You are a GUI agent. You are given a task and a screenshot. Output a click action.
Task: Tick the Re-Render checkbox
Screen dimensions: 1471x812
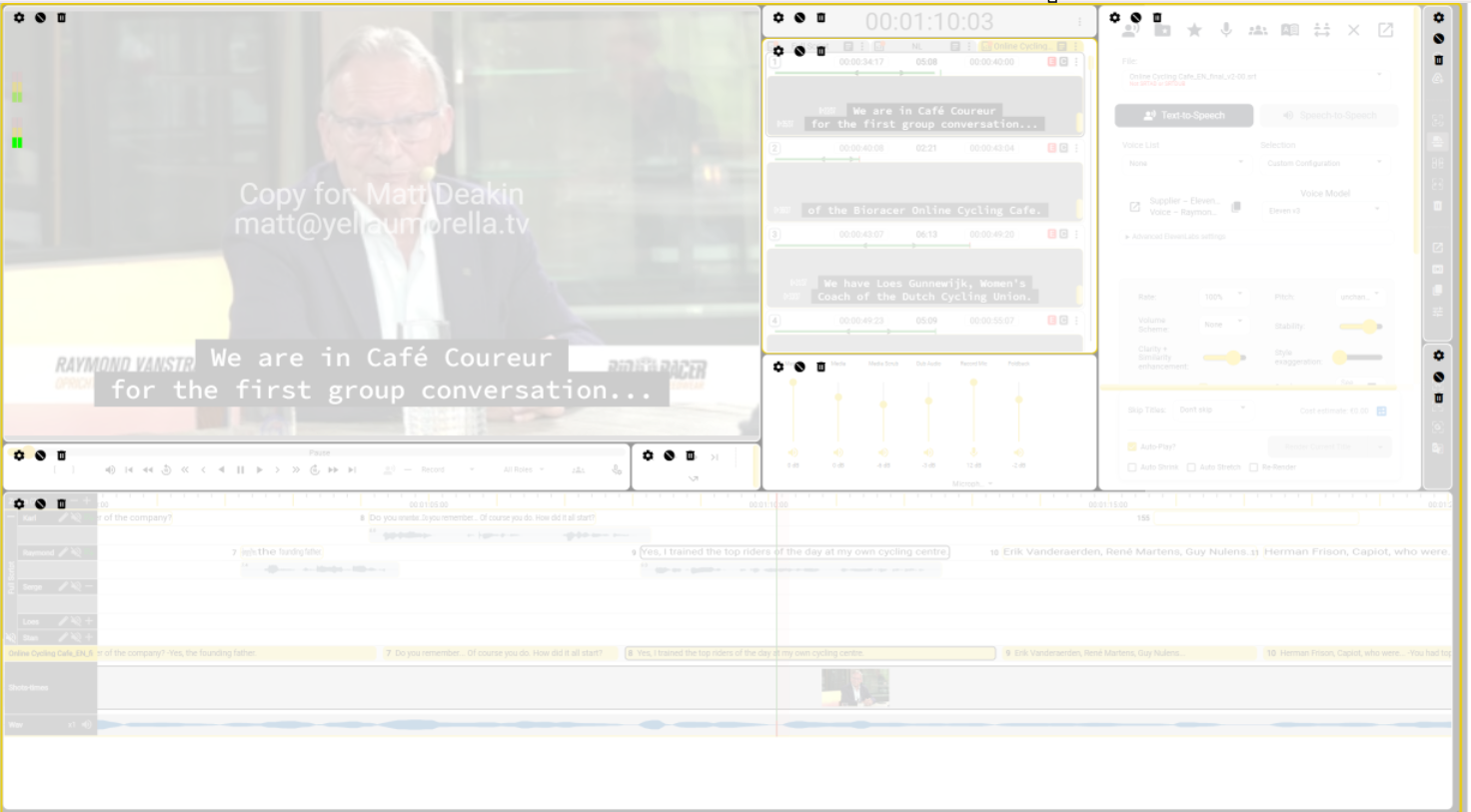coord(1253,467)
